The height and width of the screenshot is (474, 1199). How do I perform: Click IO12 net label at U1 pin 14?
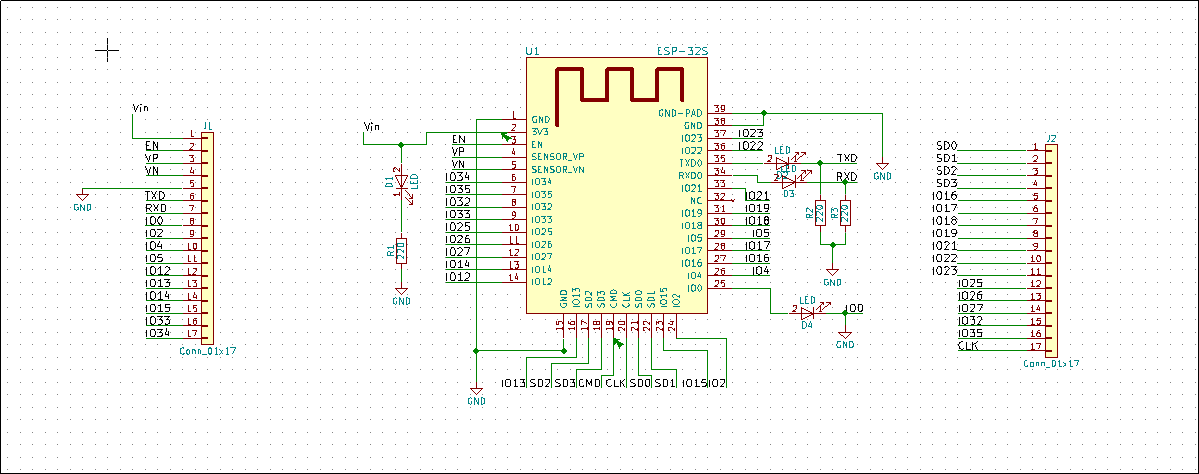458,276
